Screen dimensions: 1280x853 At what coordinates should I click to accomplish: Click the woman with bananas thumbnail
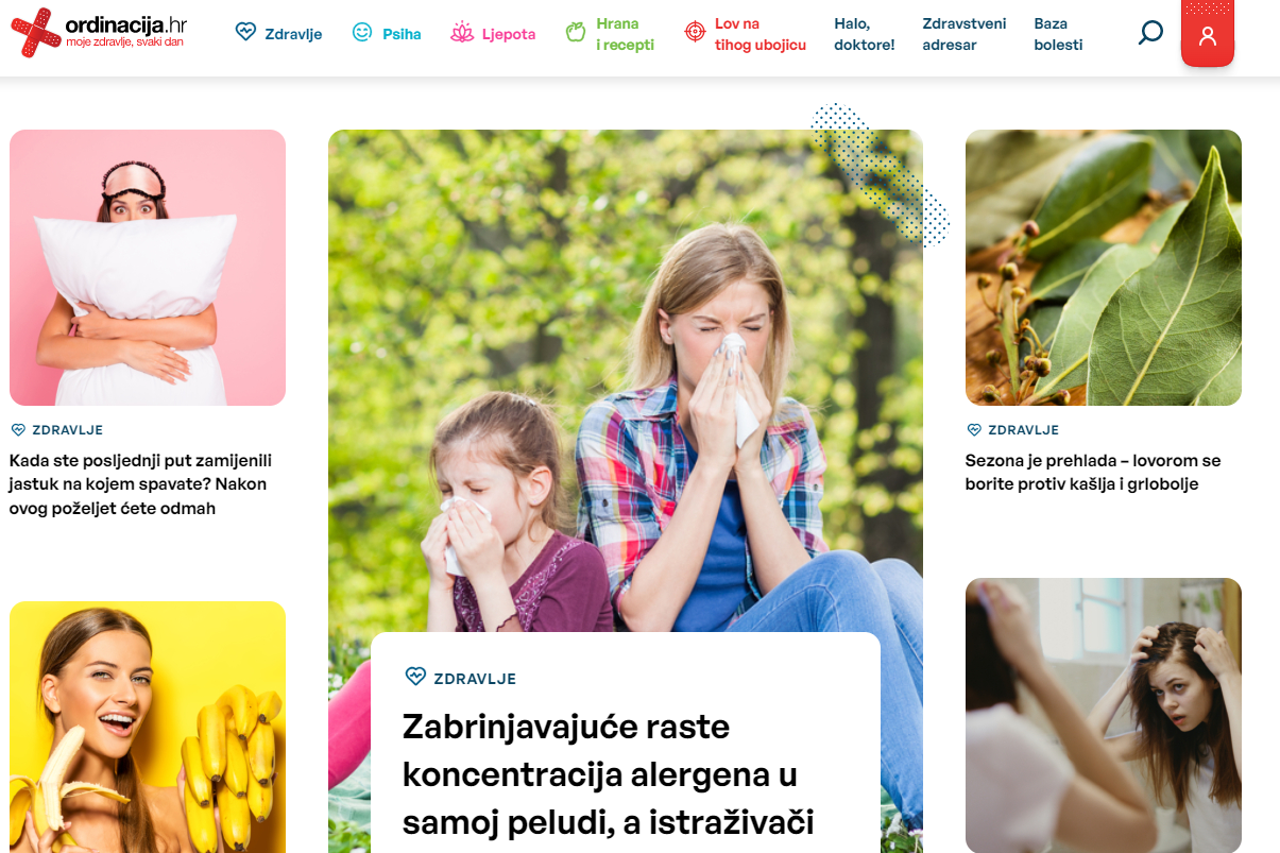pos(148,727)
